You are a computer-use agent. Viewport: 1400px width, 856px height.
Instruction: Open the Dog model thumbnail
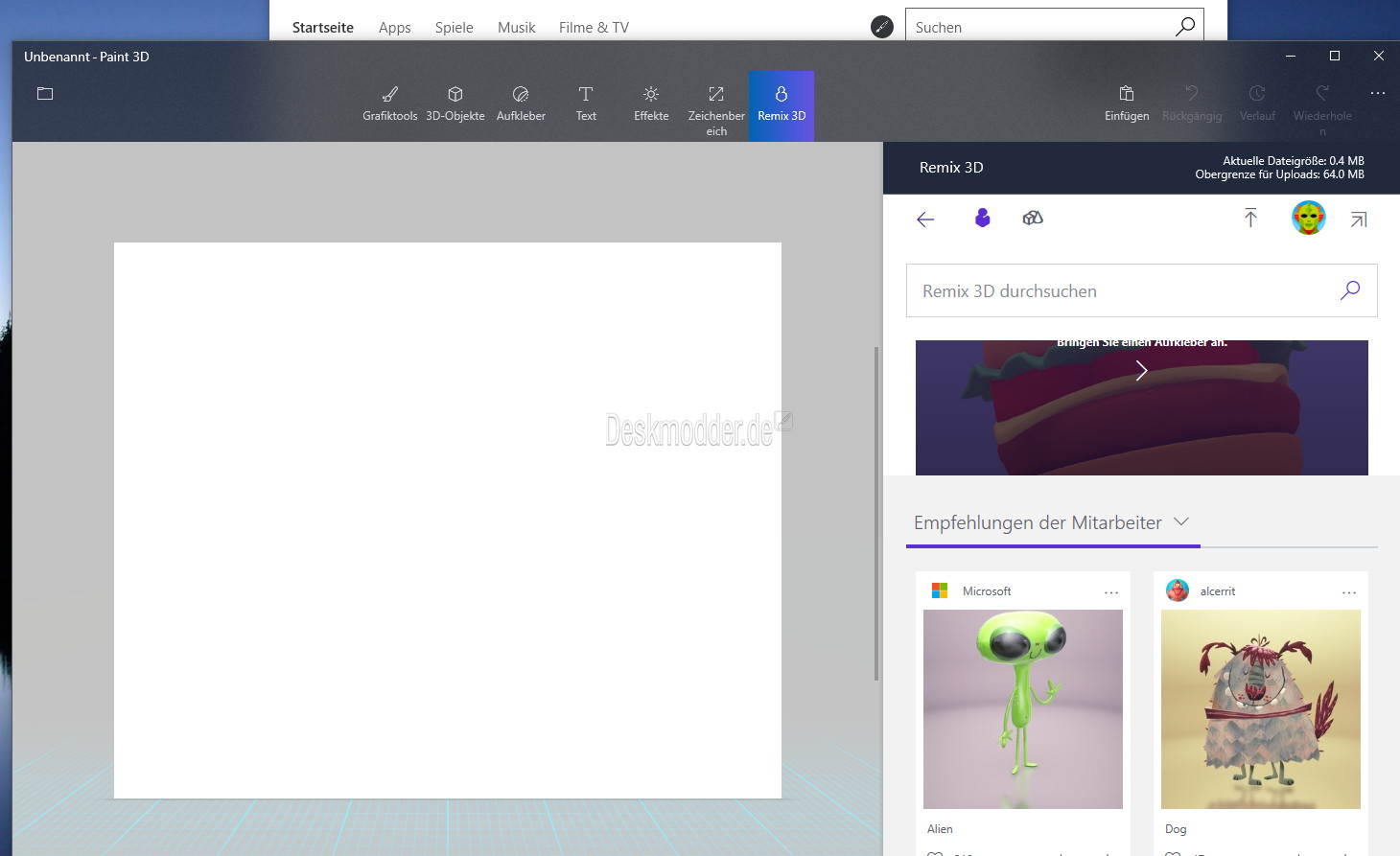[x=1261, y=709]
